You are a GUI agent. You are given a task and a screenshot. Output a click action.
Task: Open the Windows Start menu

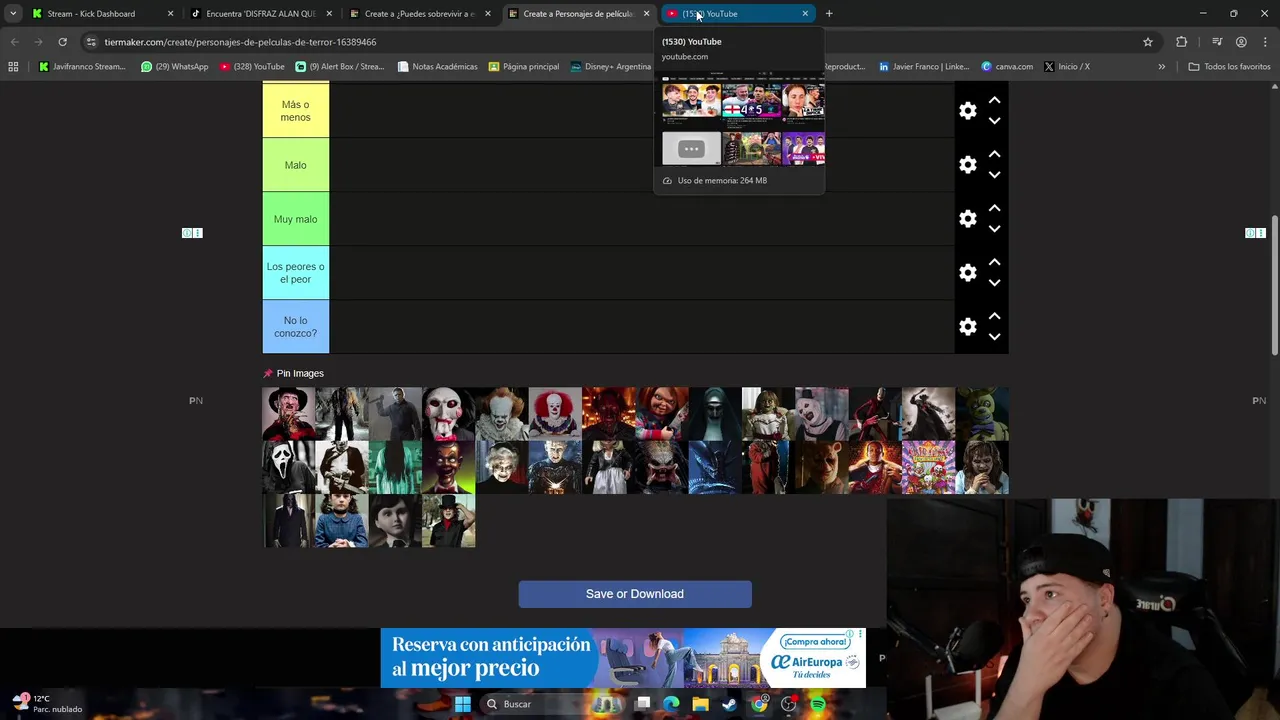point(463,704)
